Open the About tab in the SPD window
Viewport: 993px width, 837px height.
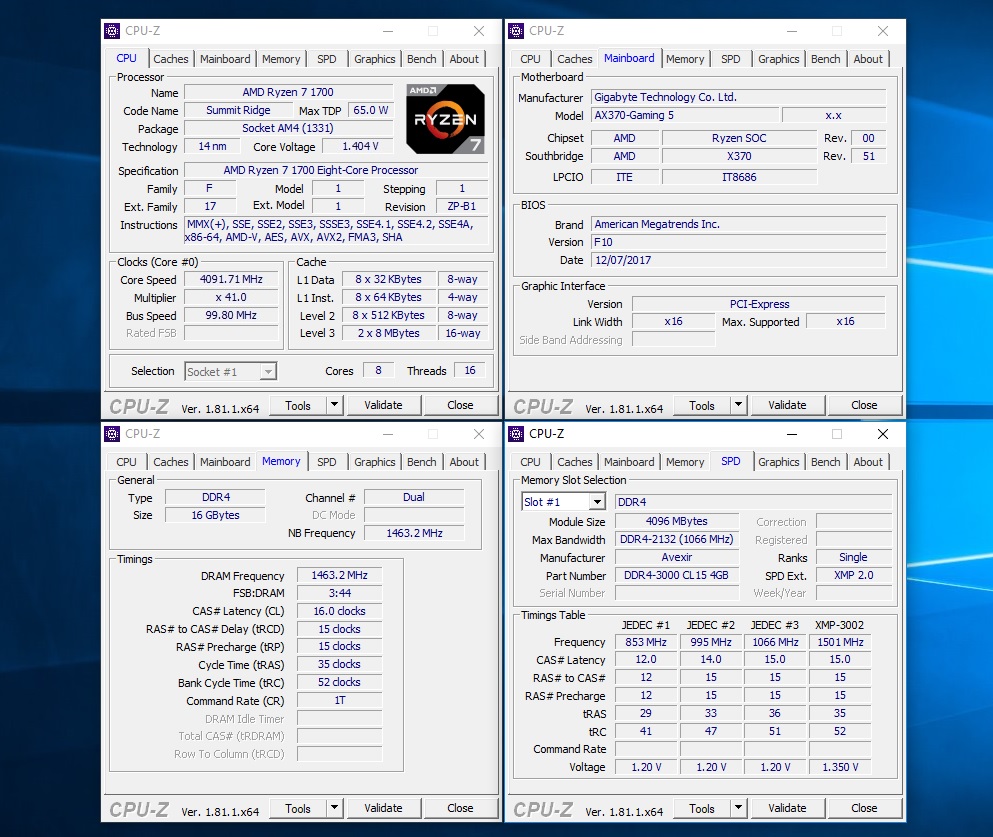(868, 462)
